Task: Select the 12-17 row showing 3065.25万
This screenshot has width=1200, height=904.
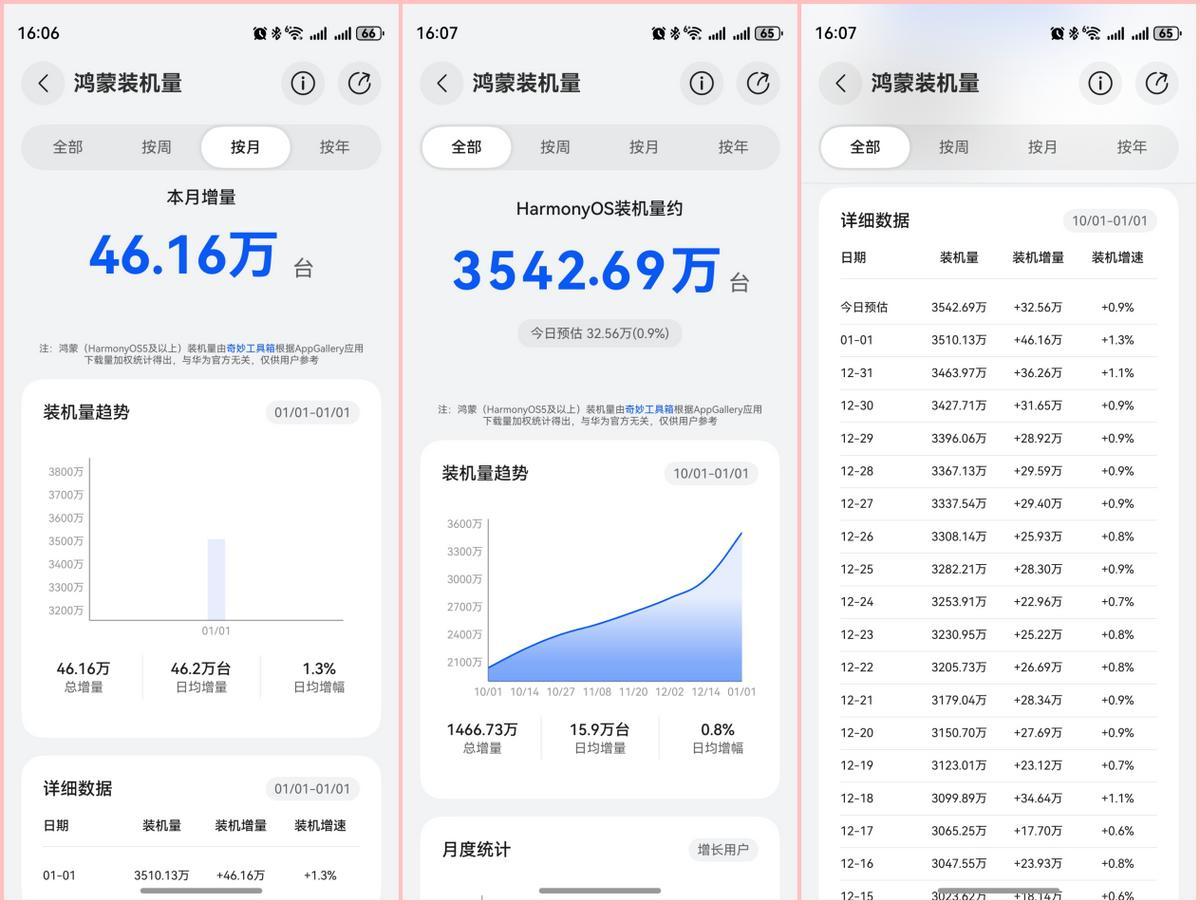Action: (998, 831)
